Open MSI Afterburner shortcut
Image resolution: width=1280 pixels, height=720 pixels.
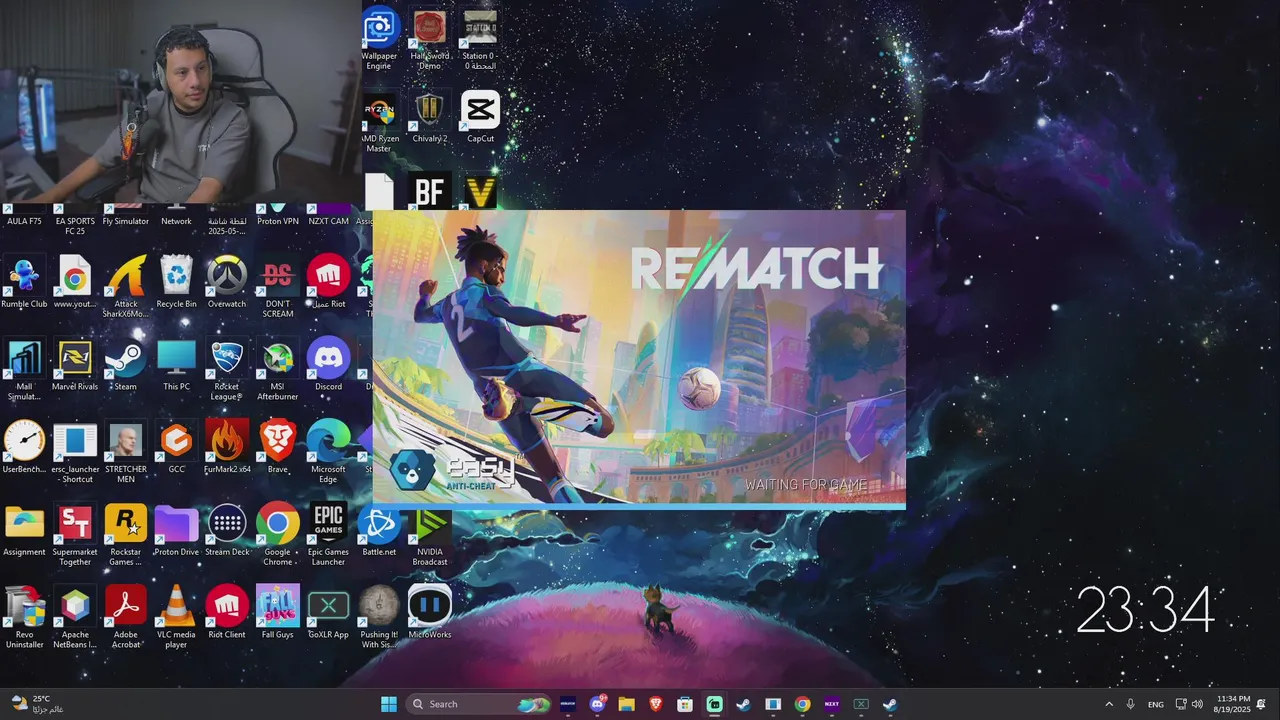click(x=277, y=370)
